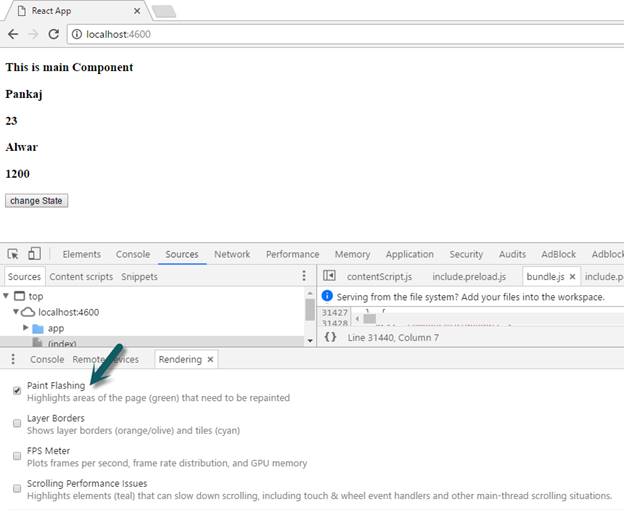624x515 pixels.
Task: Enable the Layer Borders checkbox
Action: 17,423
